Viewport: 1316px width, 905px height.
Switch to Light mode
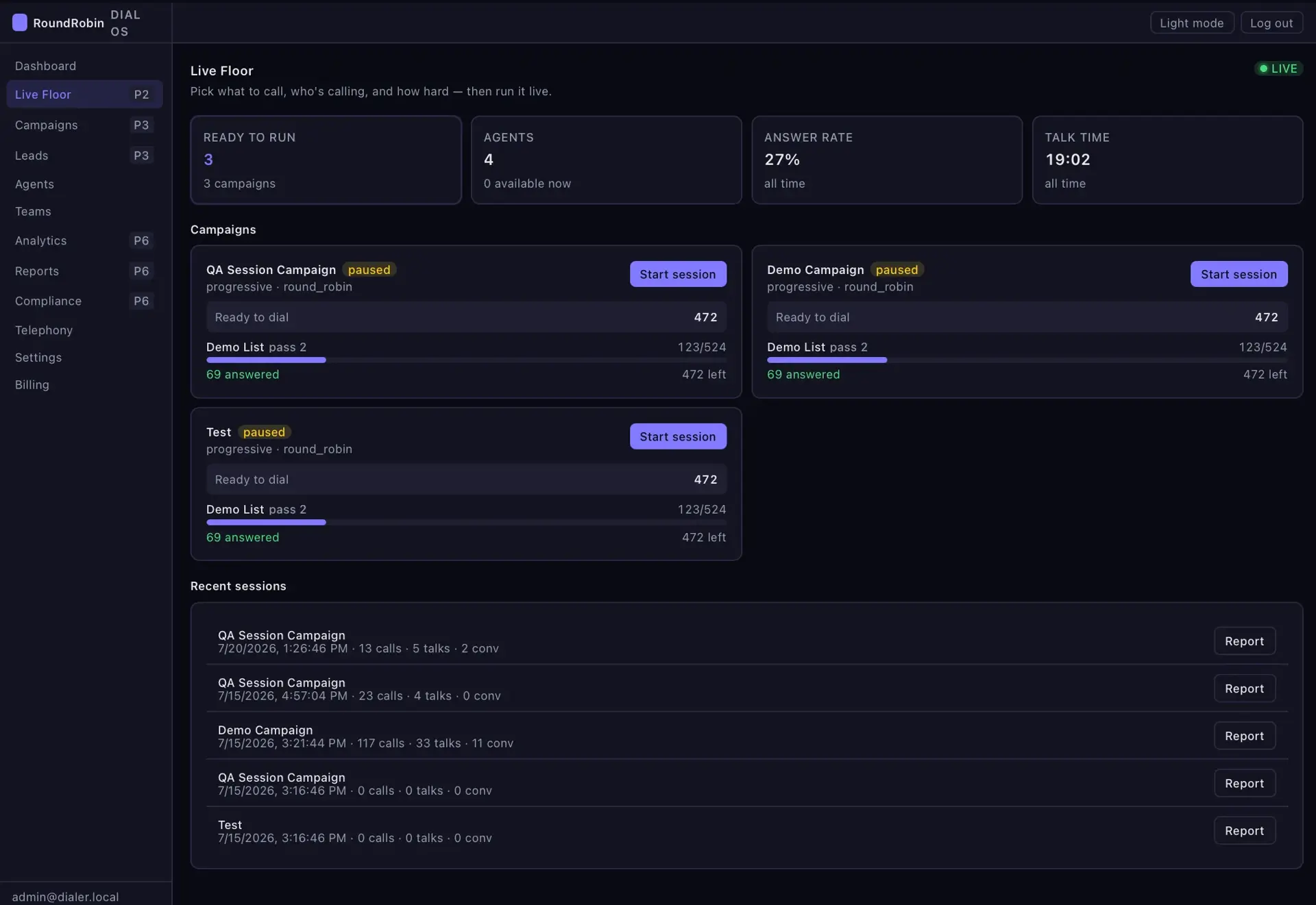(1191, 23)
